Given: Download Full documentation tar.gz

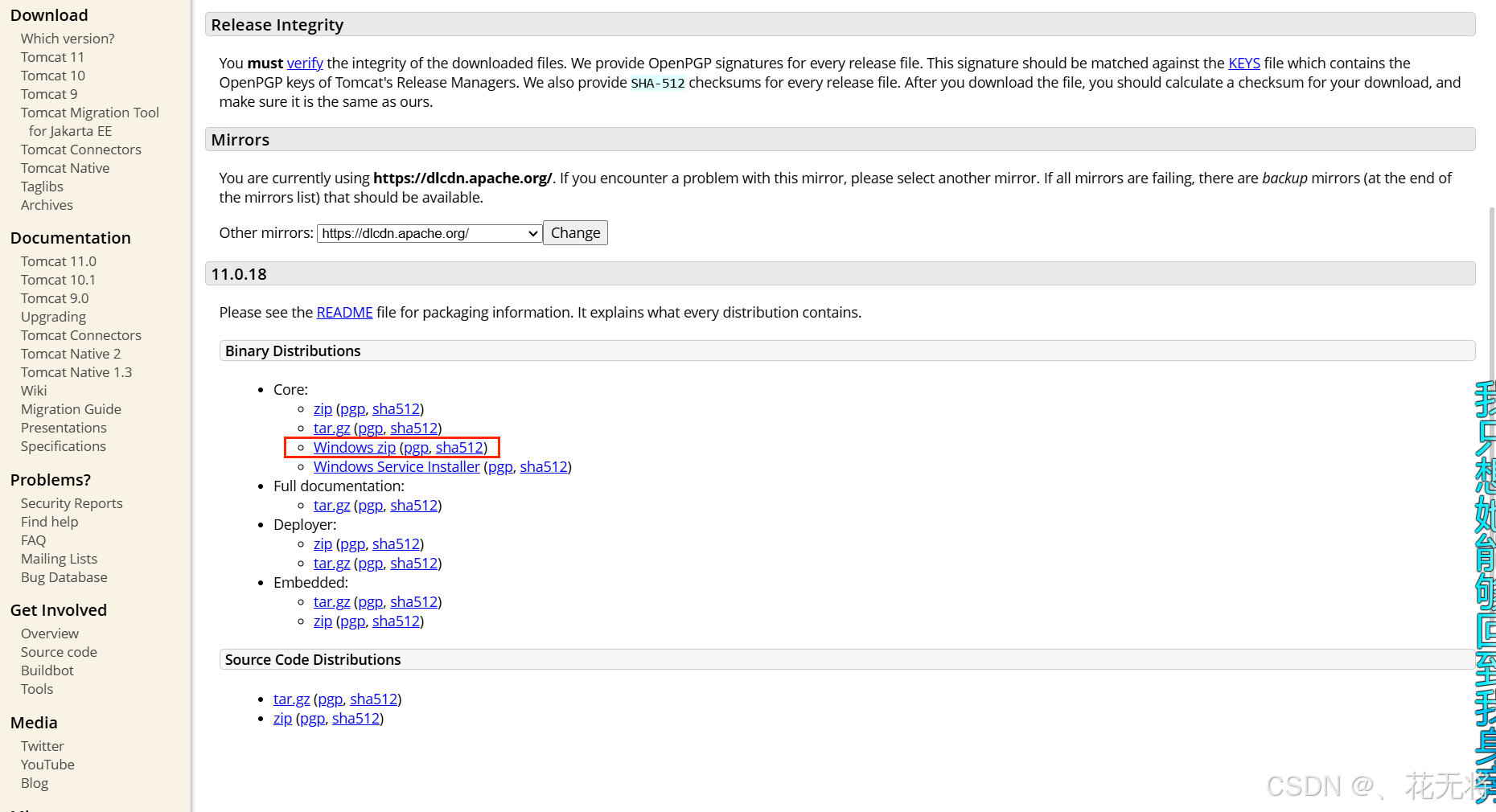Looking at the screenshot, I should [331, 505].
